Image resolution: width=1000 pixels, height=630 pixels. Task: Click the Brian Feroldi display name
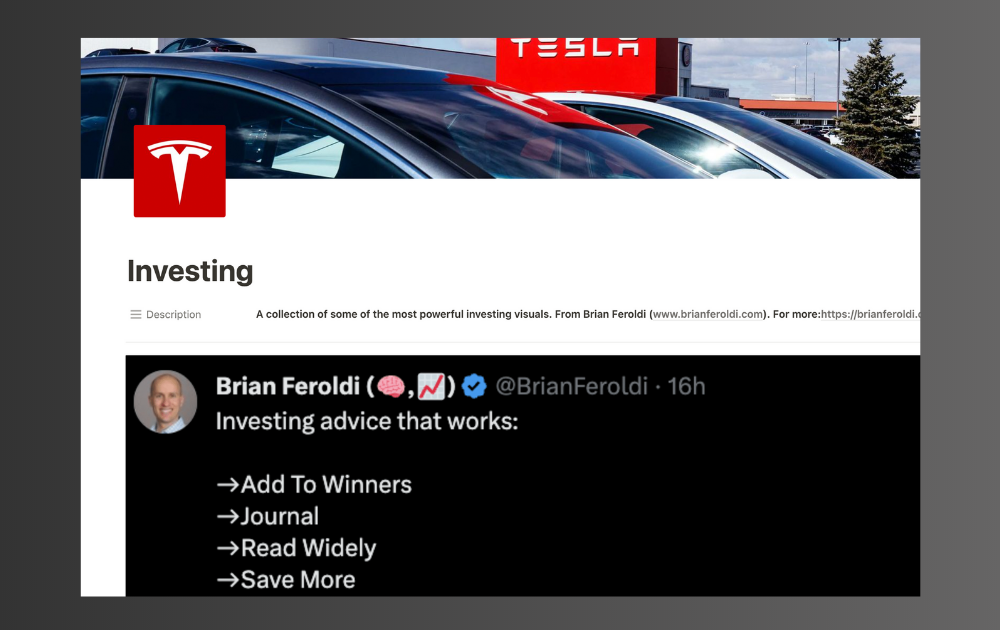[288, 386]
